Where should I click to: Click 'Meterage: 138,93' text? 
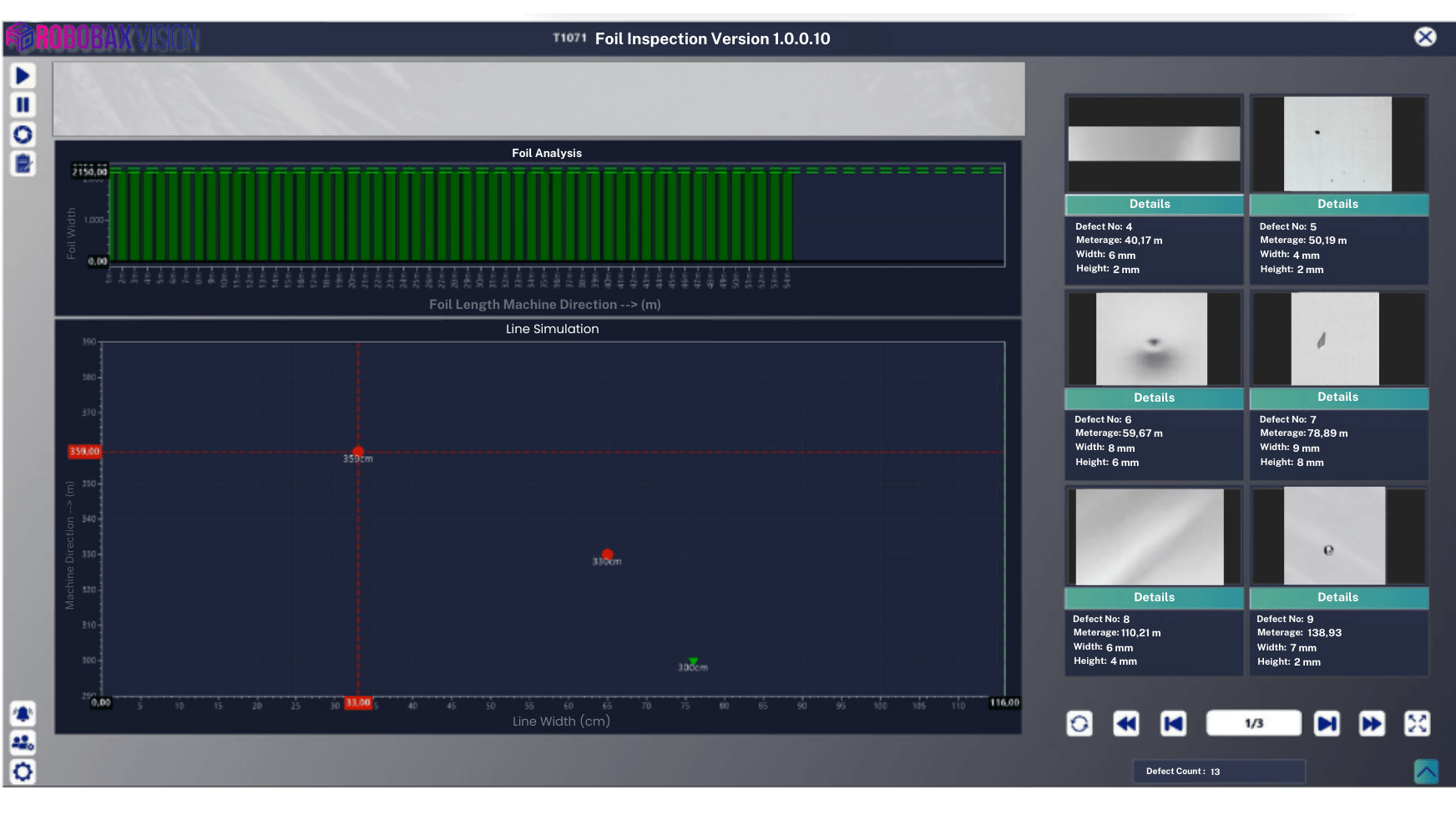[x=1299, y=633]
